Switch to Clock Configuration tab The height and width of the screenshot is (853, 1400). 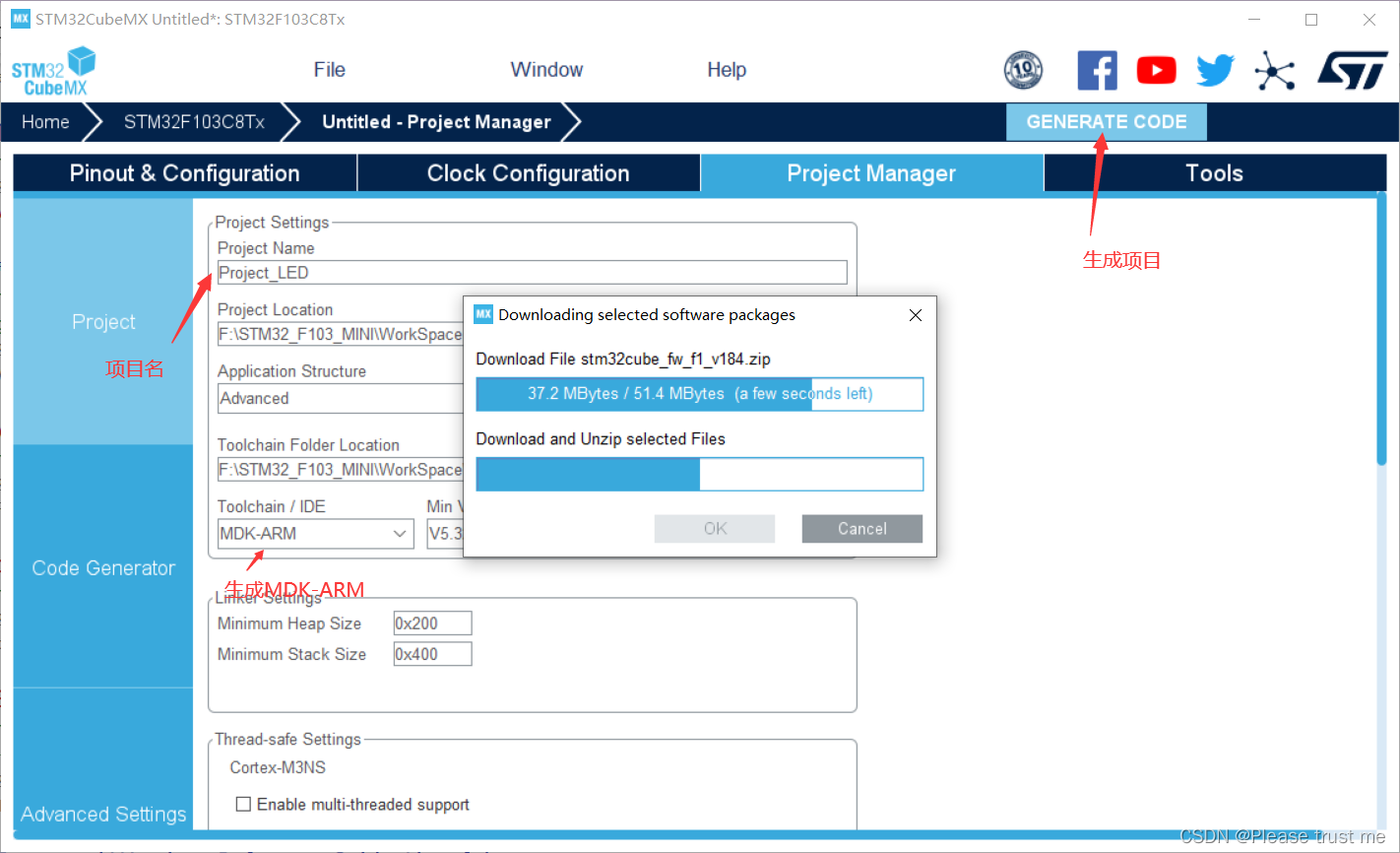tap(529, 173)
